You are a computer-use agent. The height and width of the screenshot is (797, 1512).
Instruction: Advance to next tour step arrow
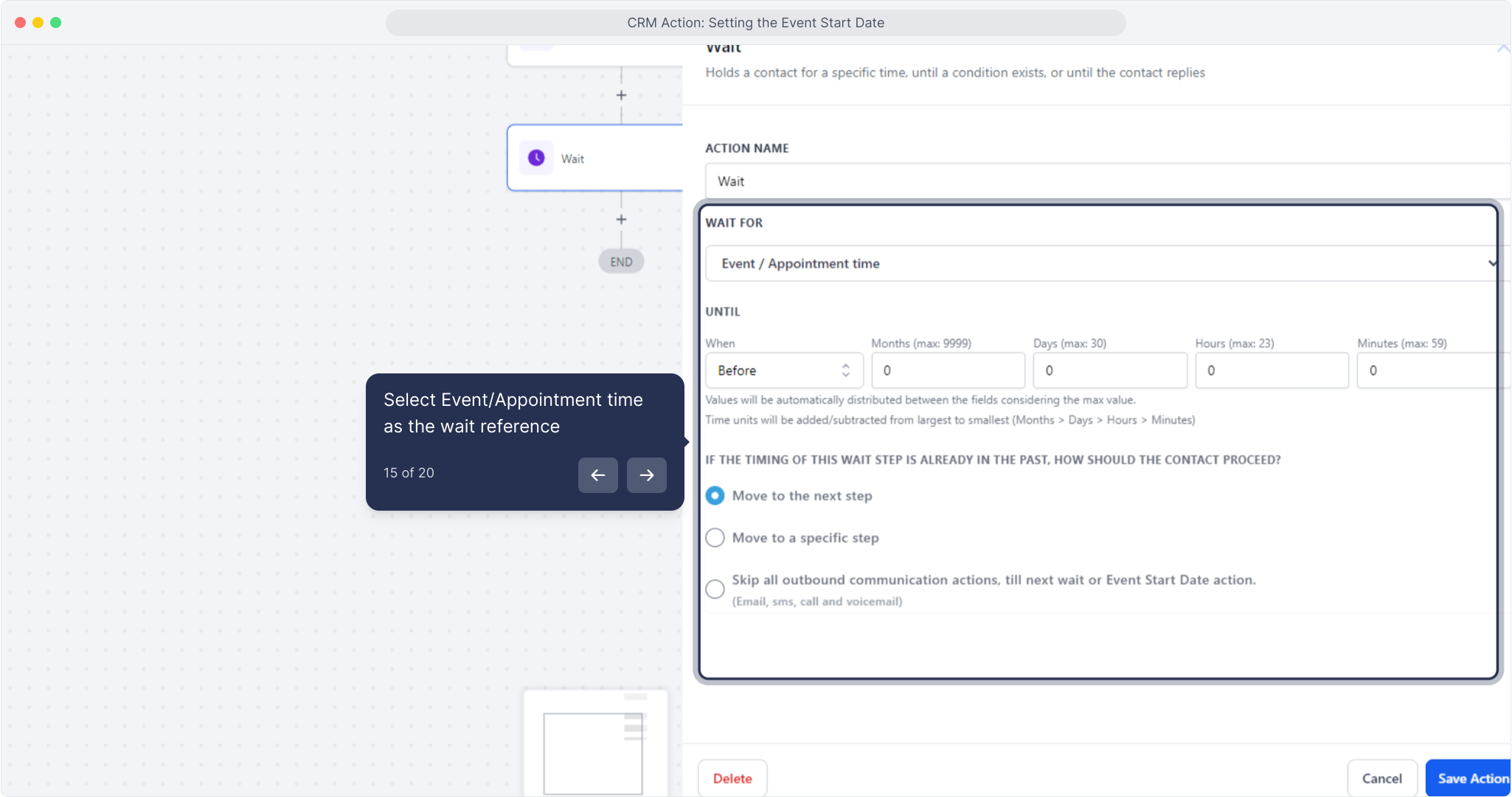coord(646,475)
